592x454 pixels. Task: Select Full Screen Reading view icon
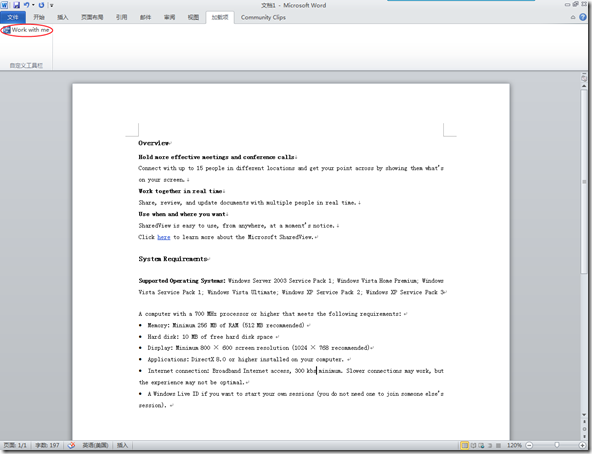pos(473,445)
